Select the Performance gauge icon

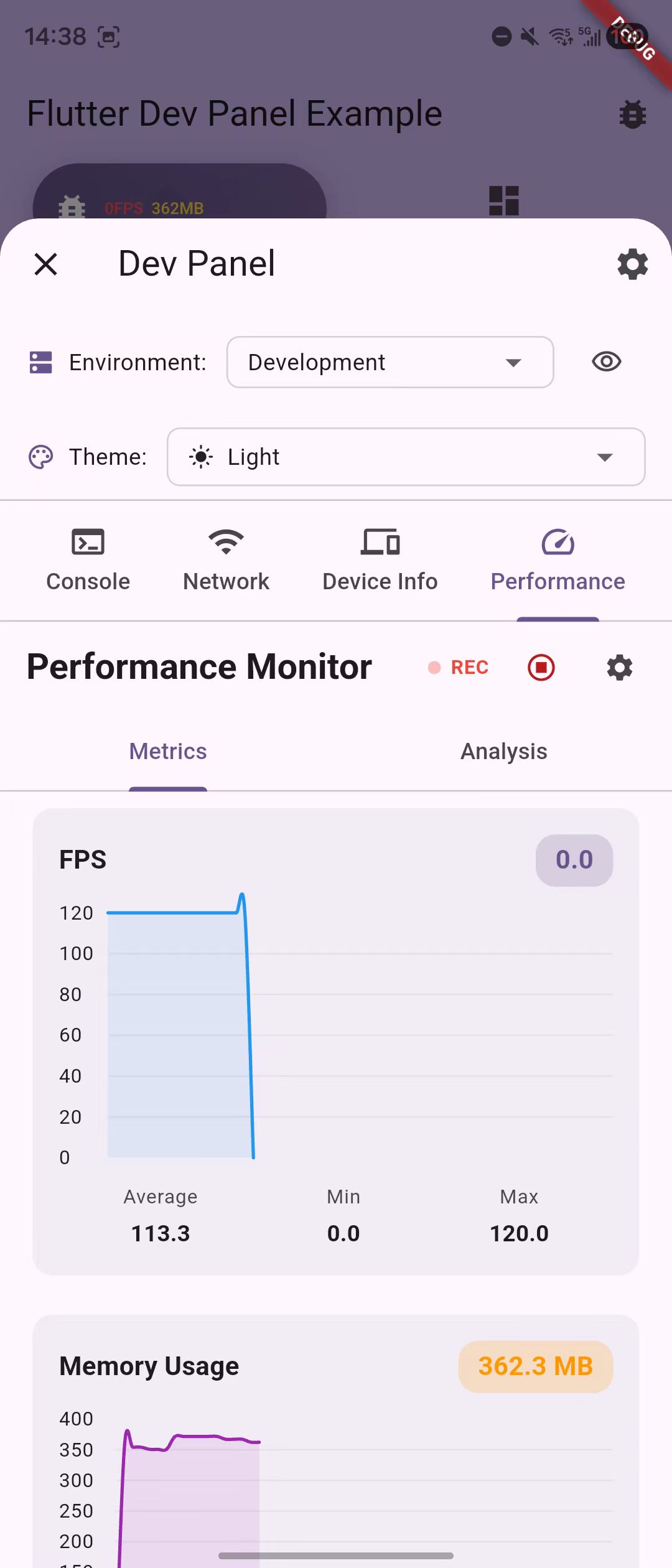tap(558, 543)
